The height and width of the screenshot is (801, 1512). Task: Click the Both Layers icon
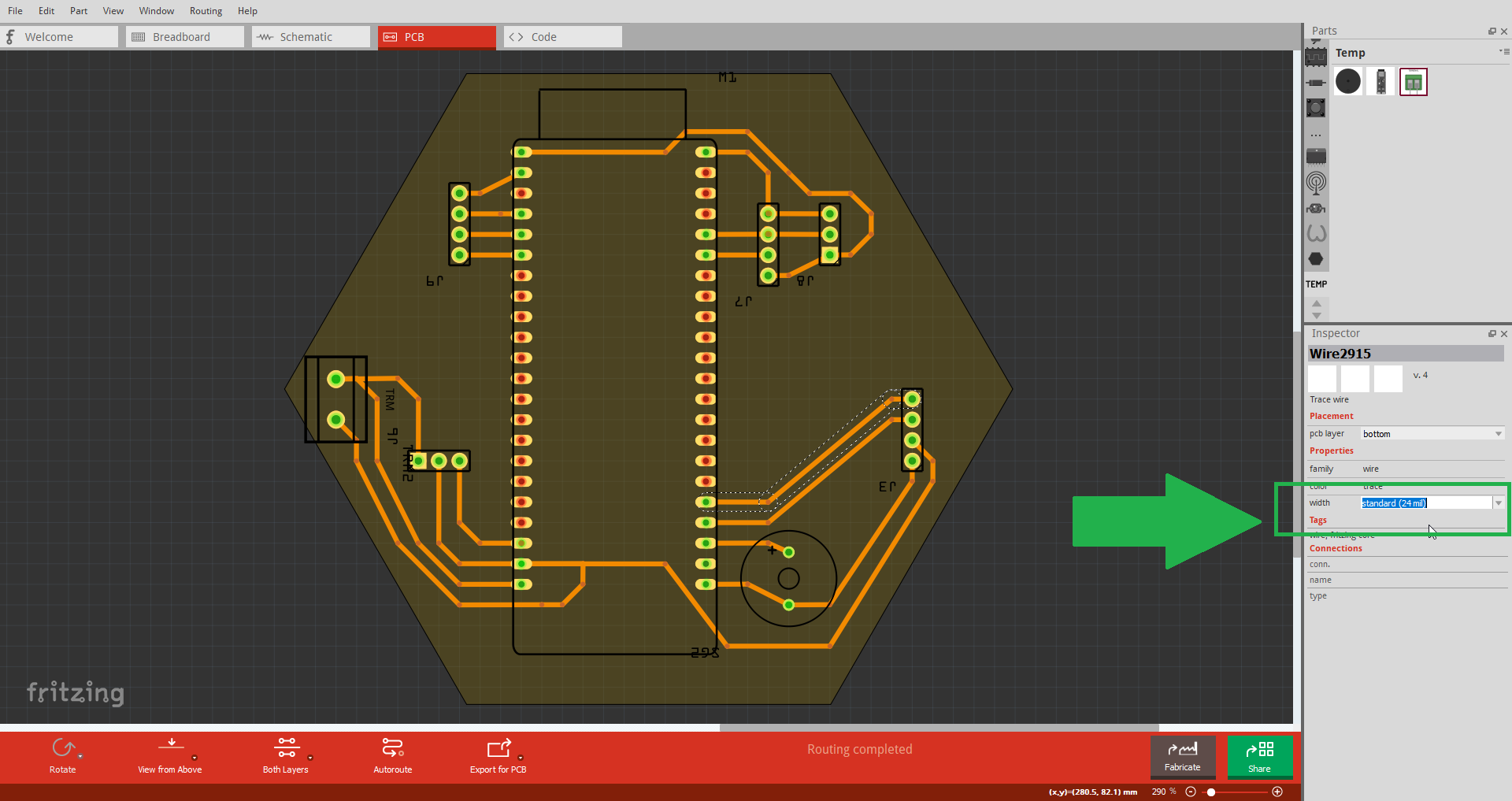pos(287,747)
